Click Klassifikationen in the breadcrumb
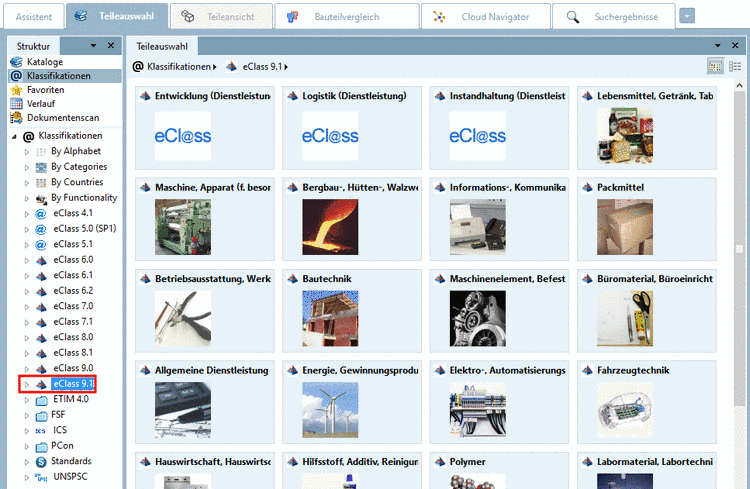The height and width of the screenshot is (489, 750). 179,67
